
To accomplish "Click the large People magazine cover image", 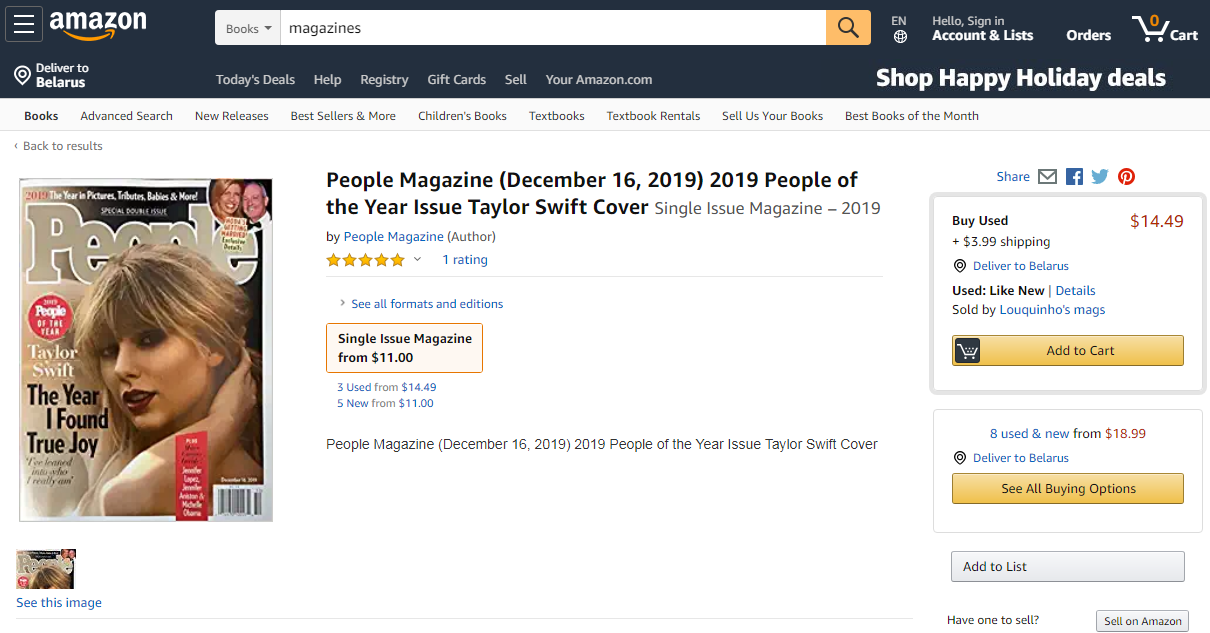I will (146, 350).
